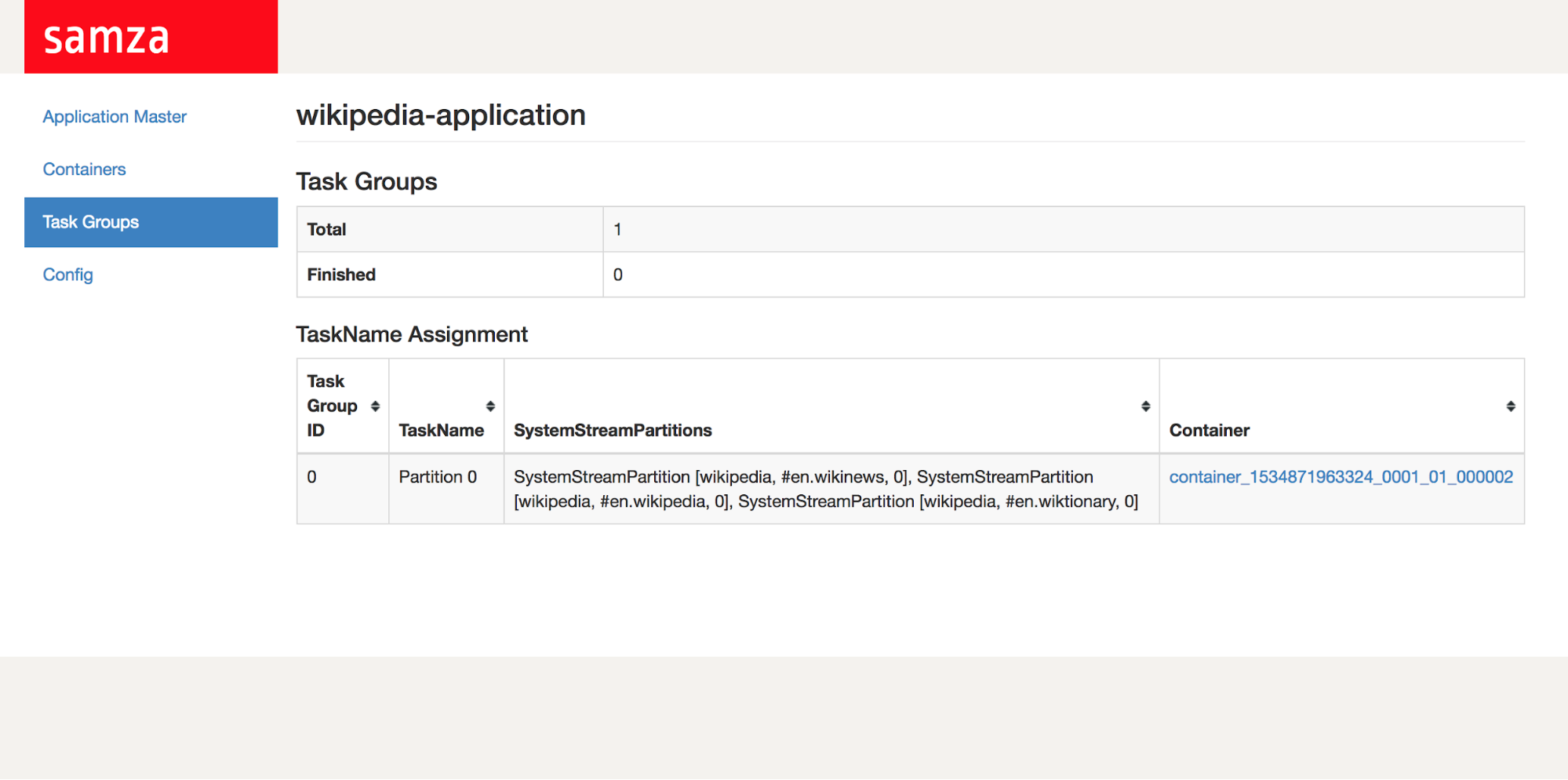Open the Config page
The image size is (1568, 780).
67,275
